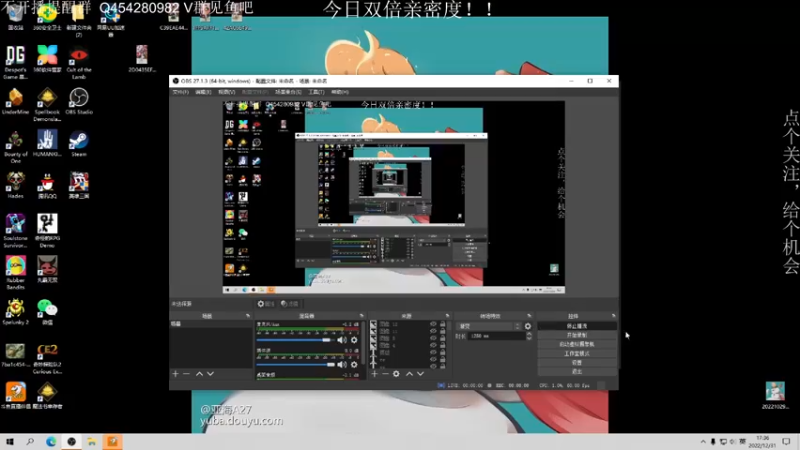Open File Explorer from the taskbar
The width and height of the screenshot is (800, 450).
pyautogui.click(x=91, y=442)
